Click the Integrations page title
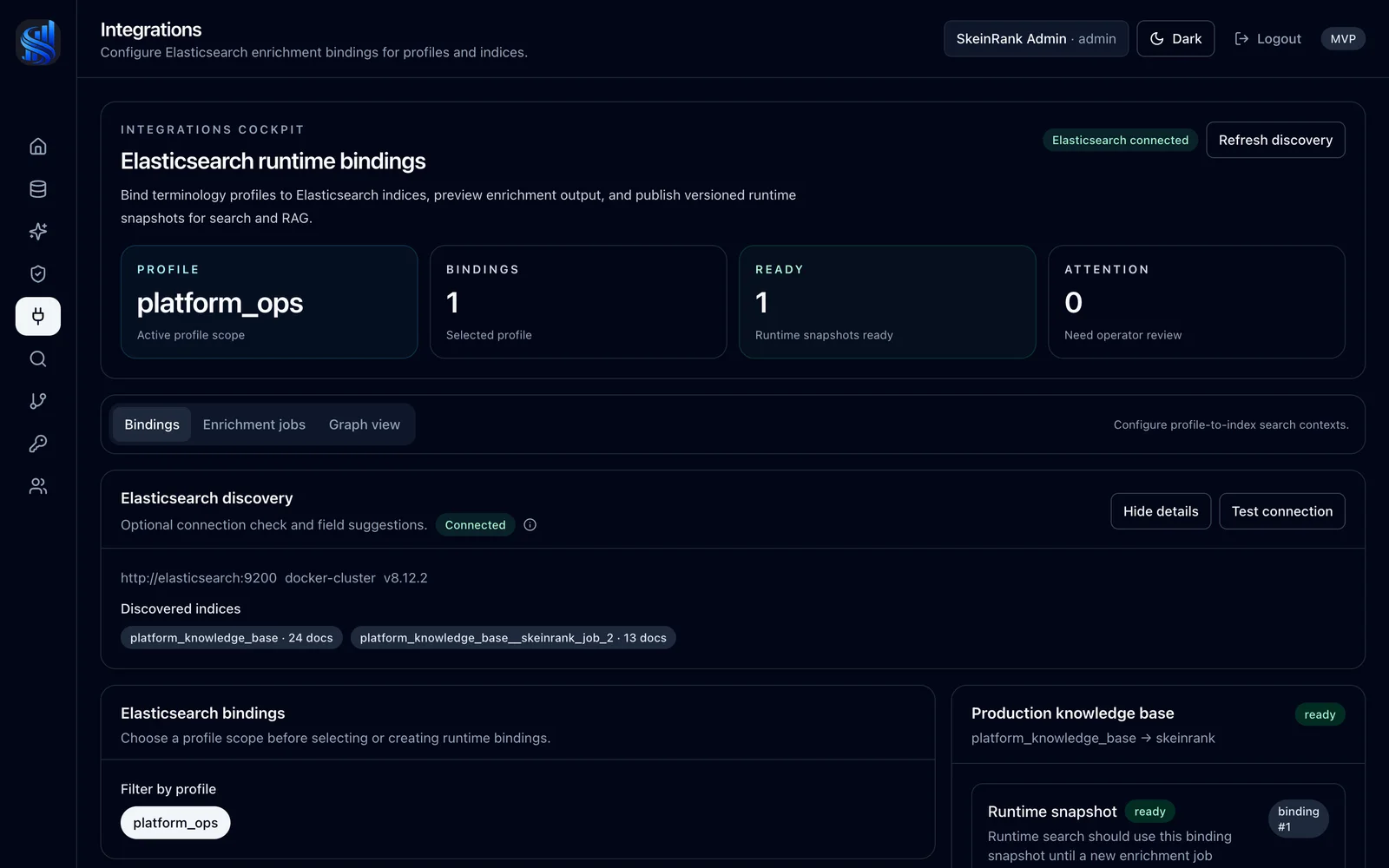Screen dimensions: 1389x868 click(x=151, y=30)
